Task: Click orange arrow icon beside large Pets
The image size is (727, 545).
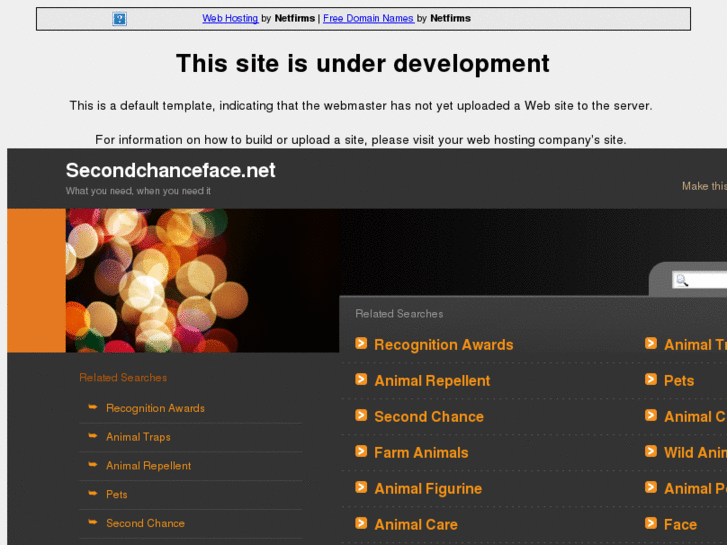Action: tap(651, 379)
